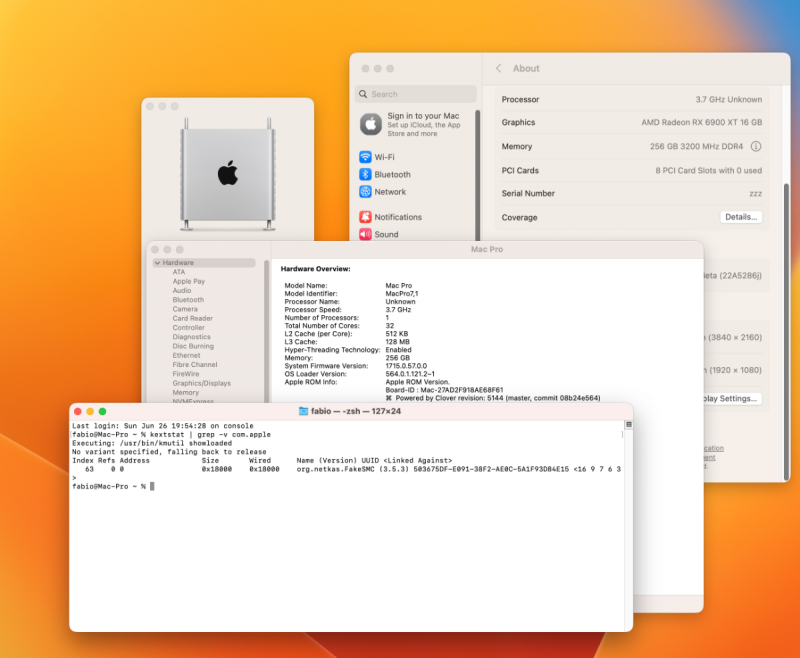Collapse the Hardware tree section
The height and width of the screenshot is (658, 800).
(x=157, y=263)
